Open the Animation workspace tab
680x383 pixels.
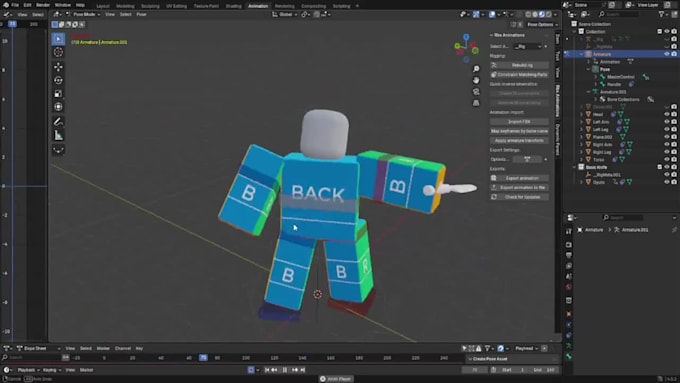[x=258, y=6]
